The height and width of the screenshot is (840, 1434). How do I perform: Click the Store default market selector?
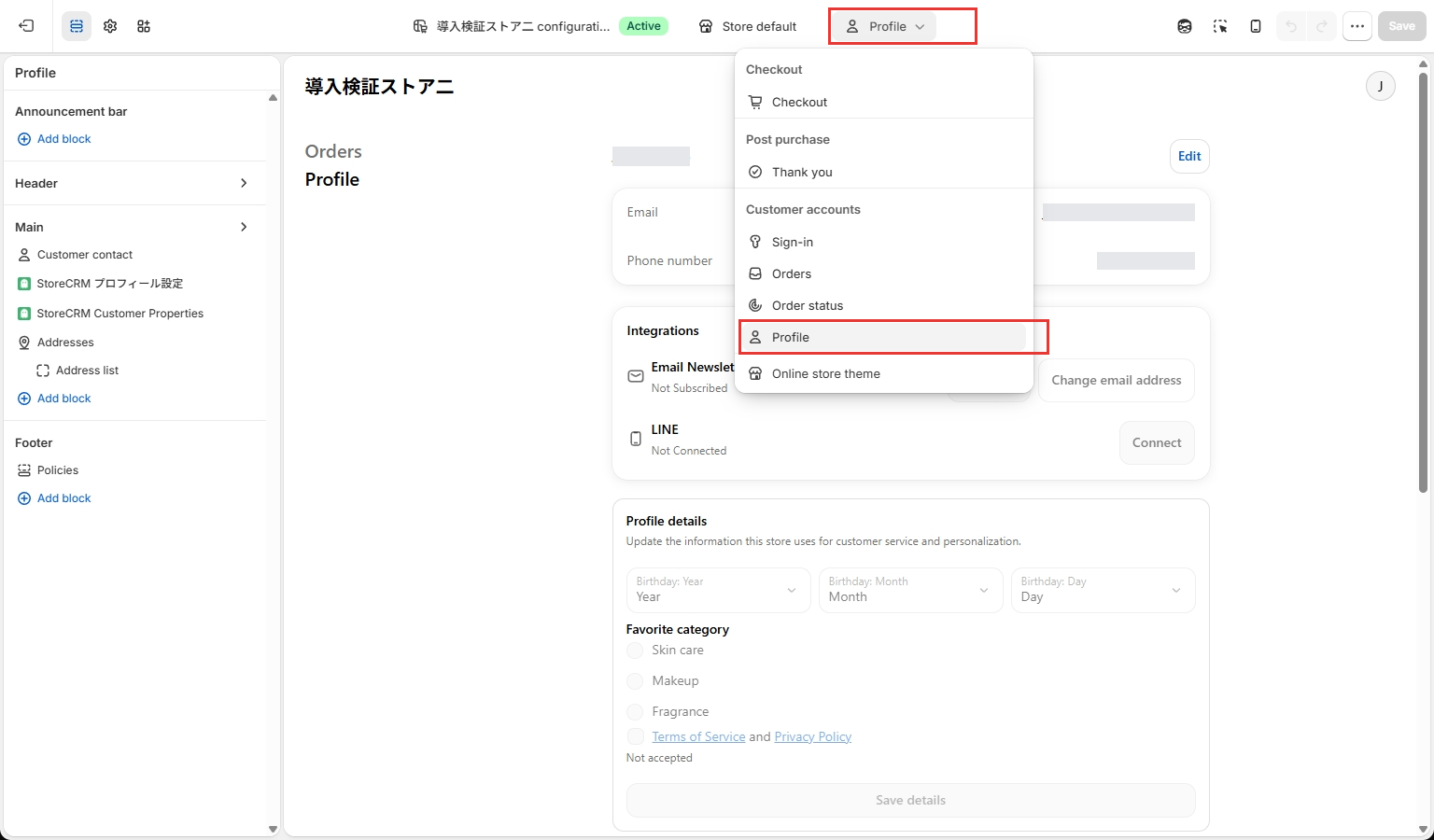click(748, 26)
